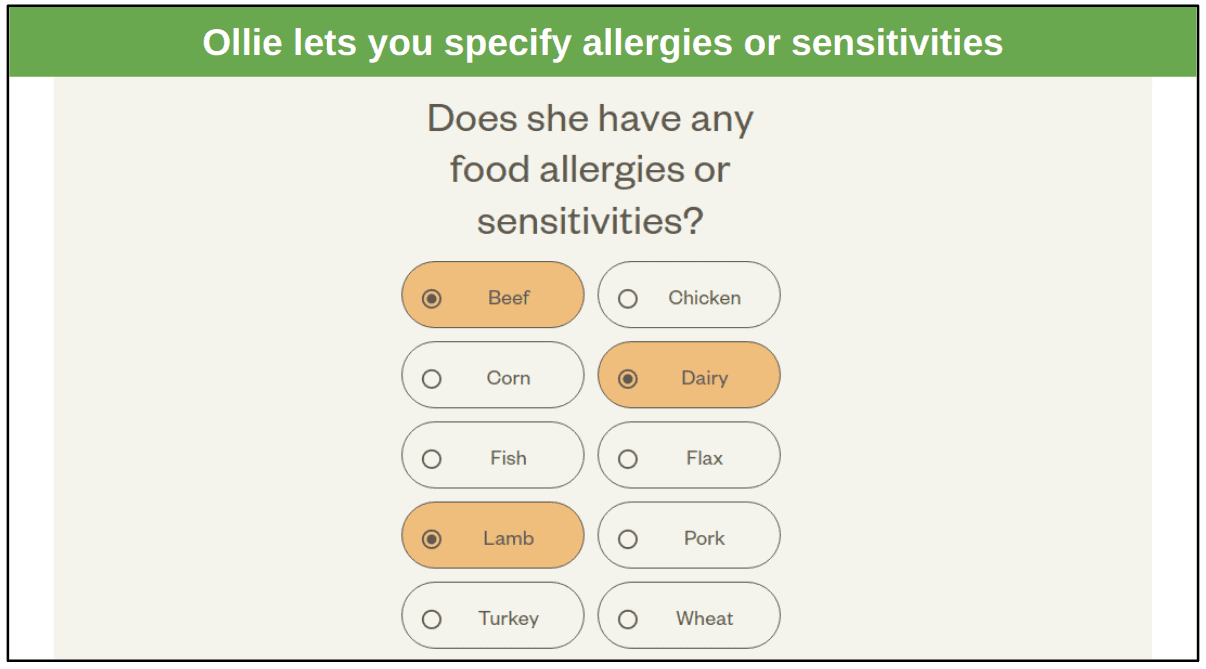The height and width of the screenshot is (669, 1206).
Task: Click the radio circle beside Pork
Action: pyautogui.click(x=628, y=539)
